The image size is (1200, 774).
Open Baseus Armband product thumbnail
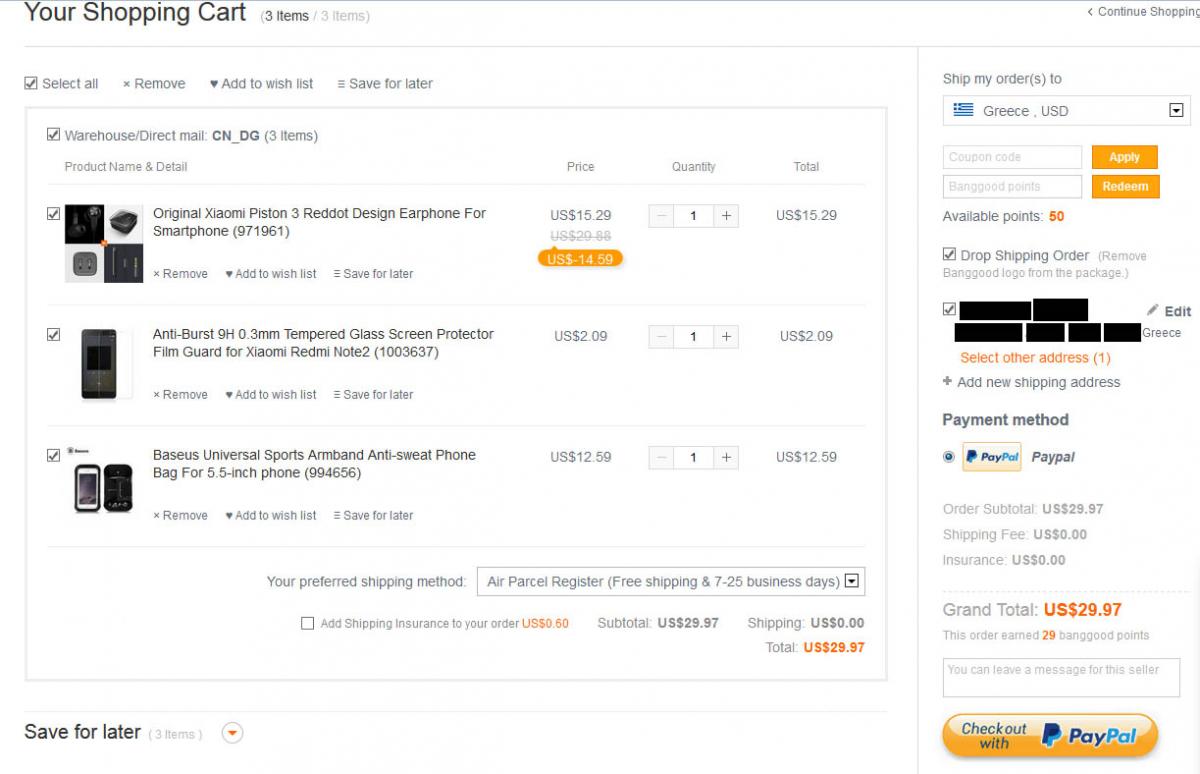[104, 482]
